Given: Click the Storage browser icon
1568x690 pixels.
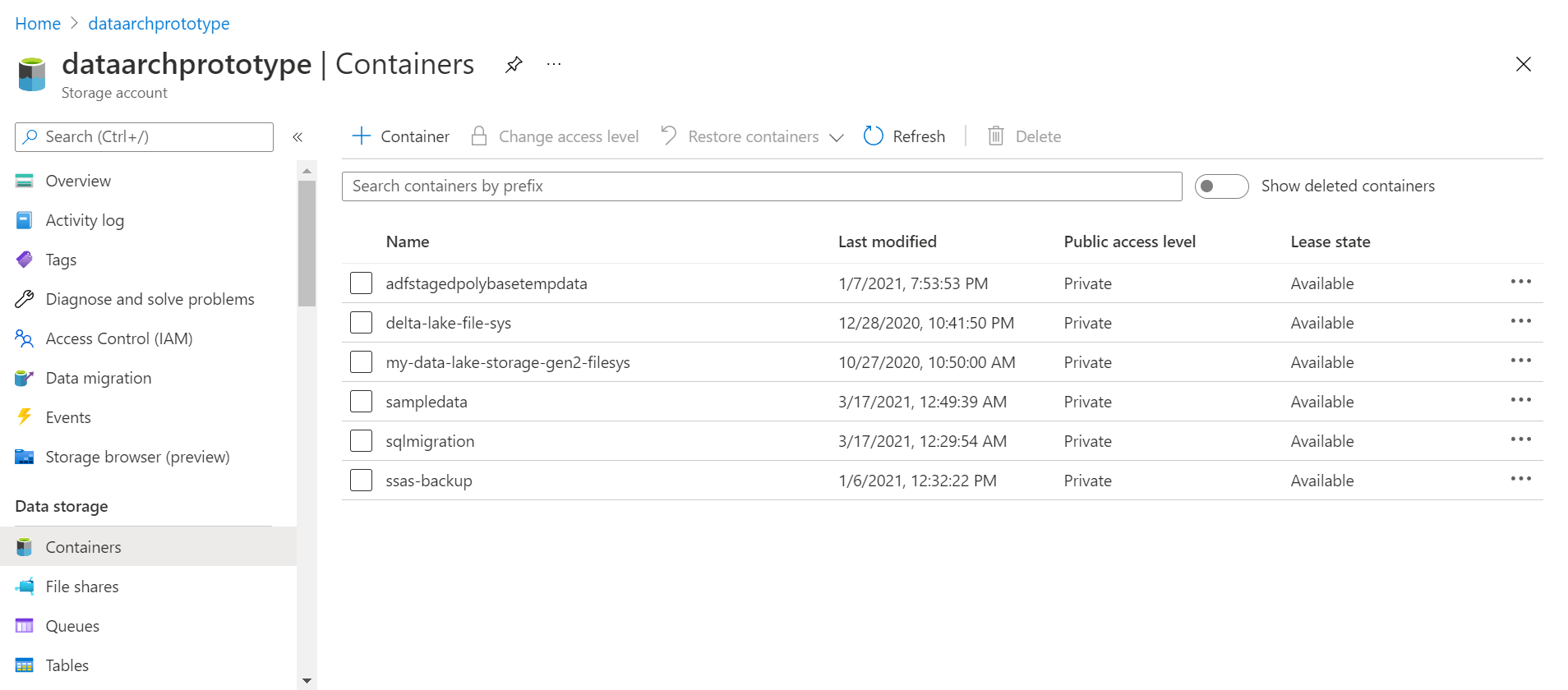Looking at the screenshot, I should [x=25, y=457].
